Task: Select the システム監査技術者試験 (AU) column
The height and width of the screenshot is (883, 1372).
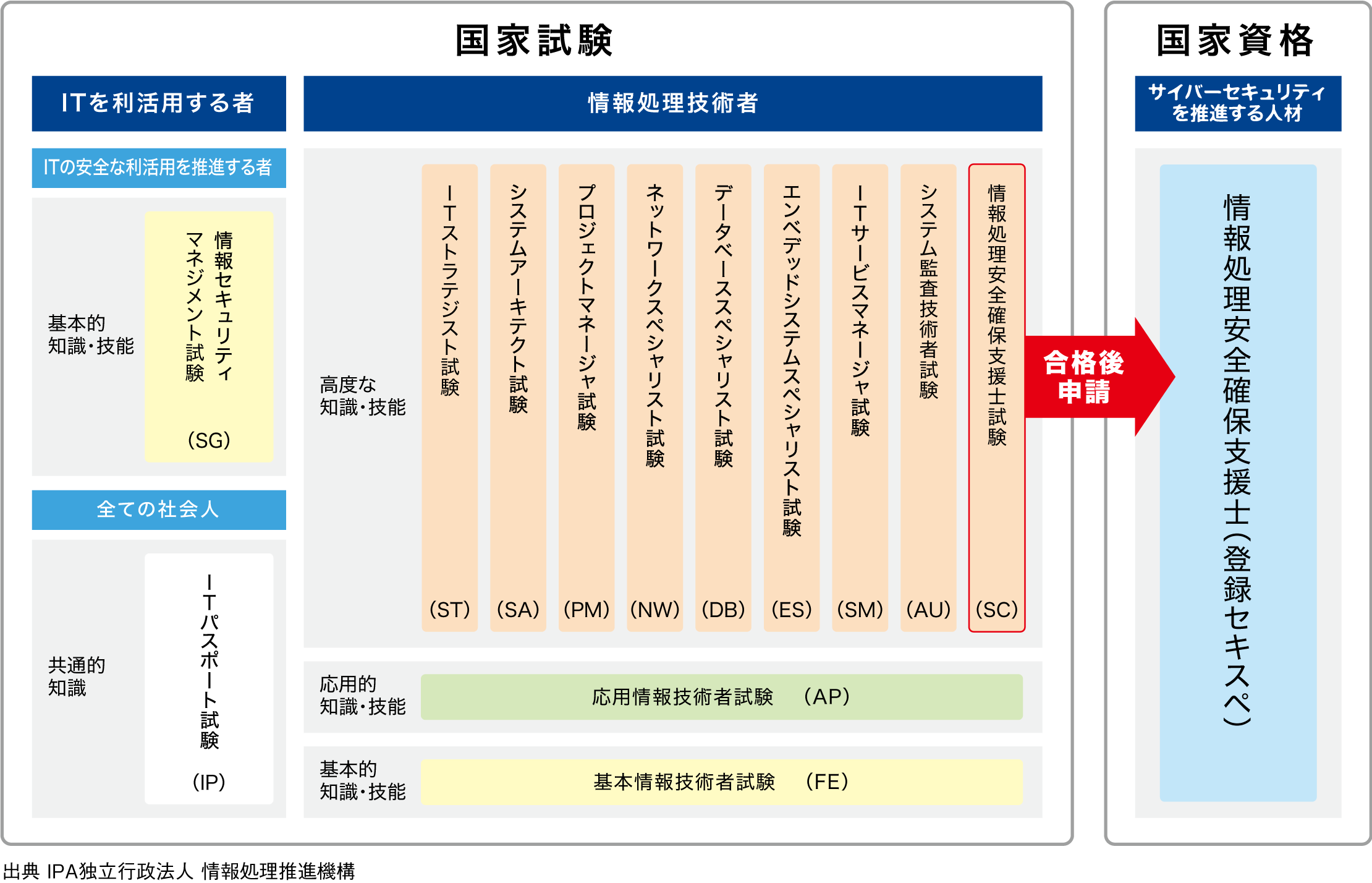Action: 928,398
